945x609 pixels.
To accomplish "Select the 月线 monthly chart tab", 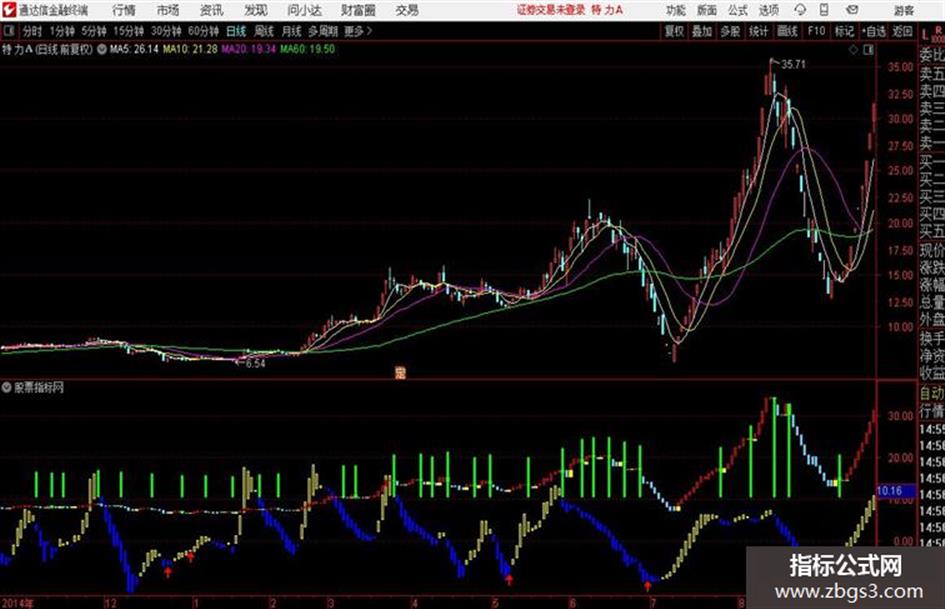I will click(x=292, y=31).
